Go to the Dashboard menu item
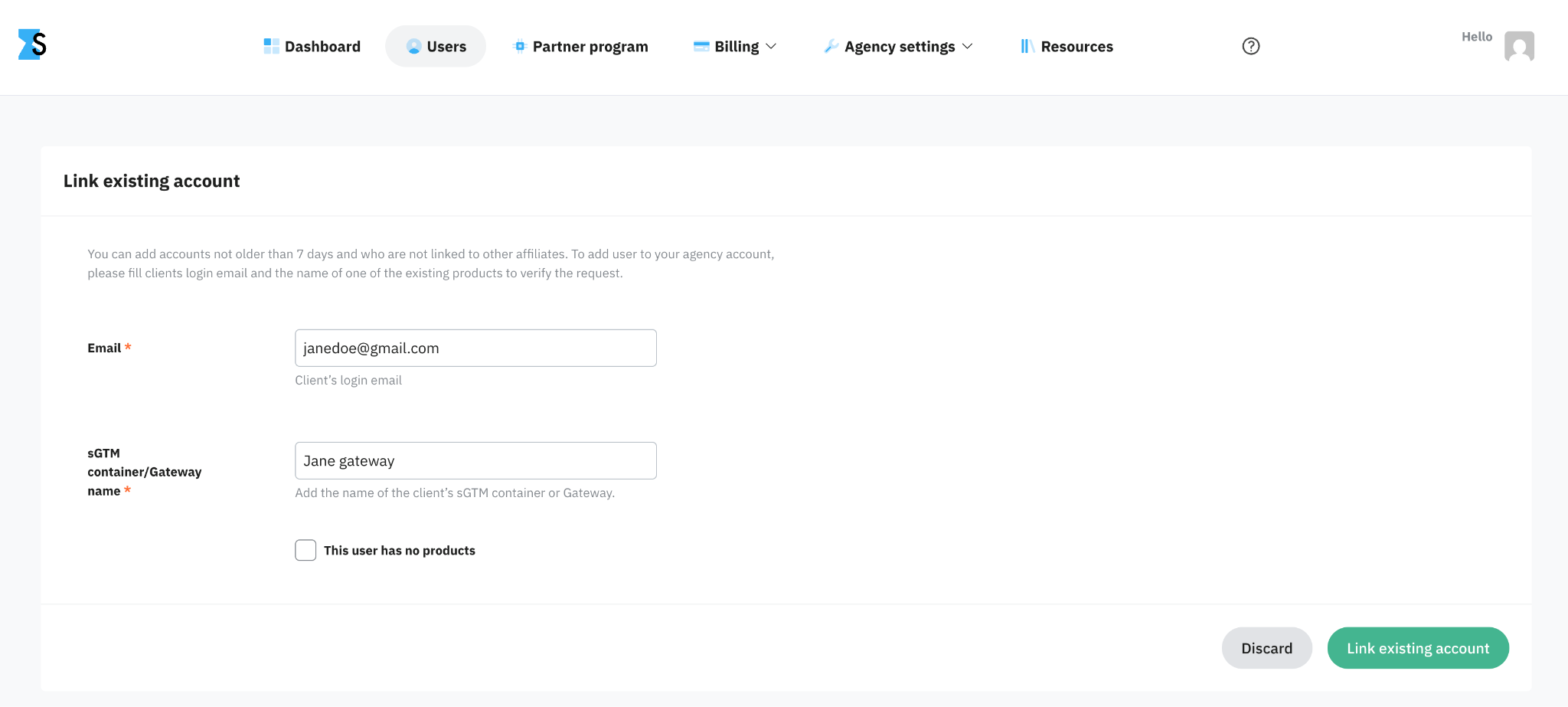The image size is (1568, 707). (312, 46)
